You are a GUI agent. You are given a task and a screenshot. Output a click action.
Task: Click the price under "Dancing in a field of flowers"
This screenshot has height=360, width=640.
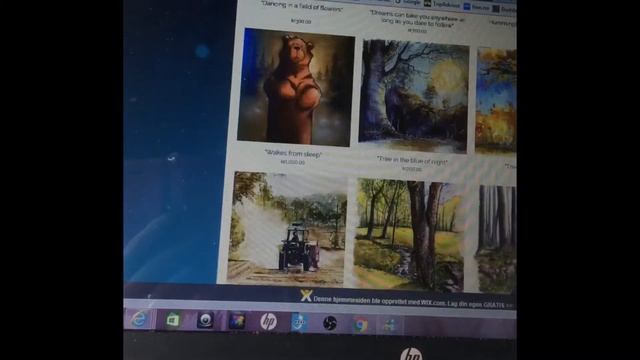301,21
